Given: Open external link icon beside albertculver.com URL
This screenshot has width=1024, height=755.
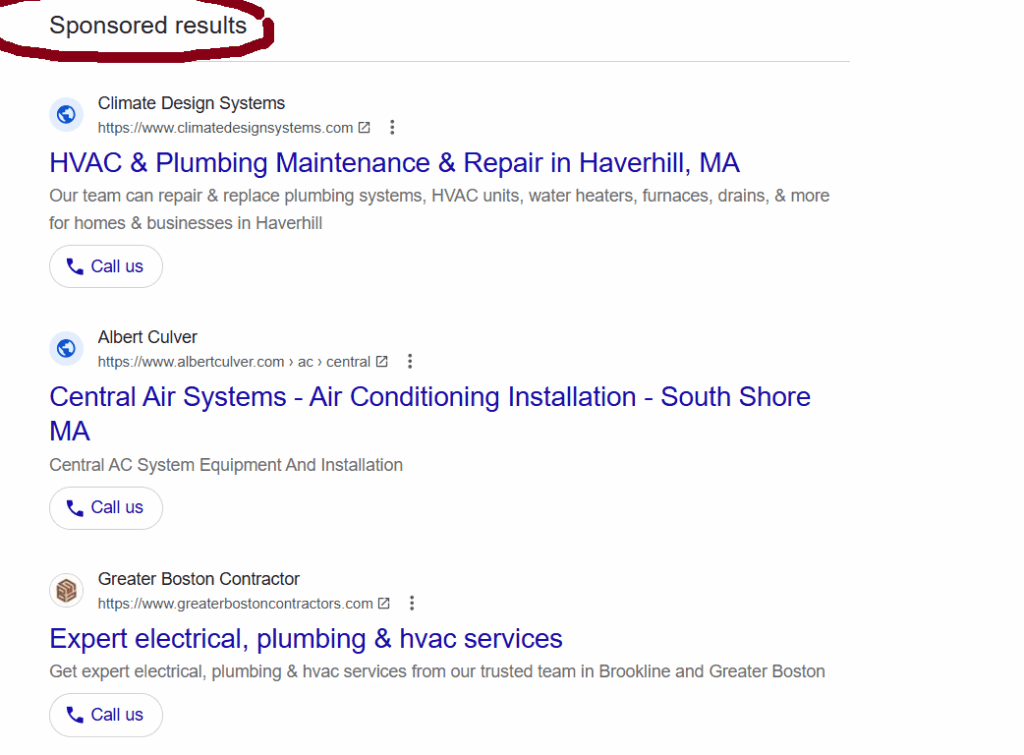Looking at the screenshot, I should [x=382, y=361].
